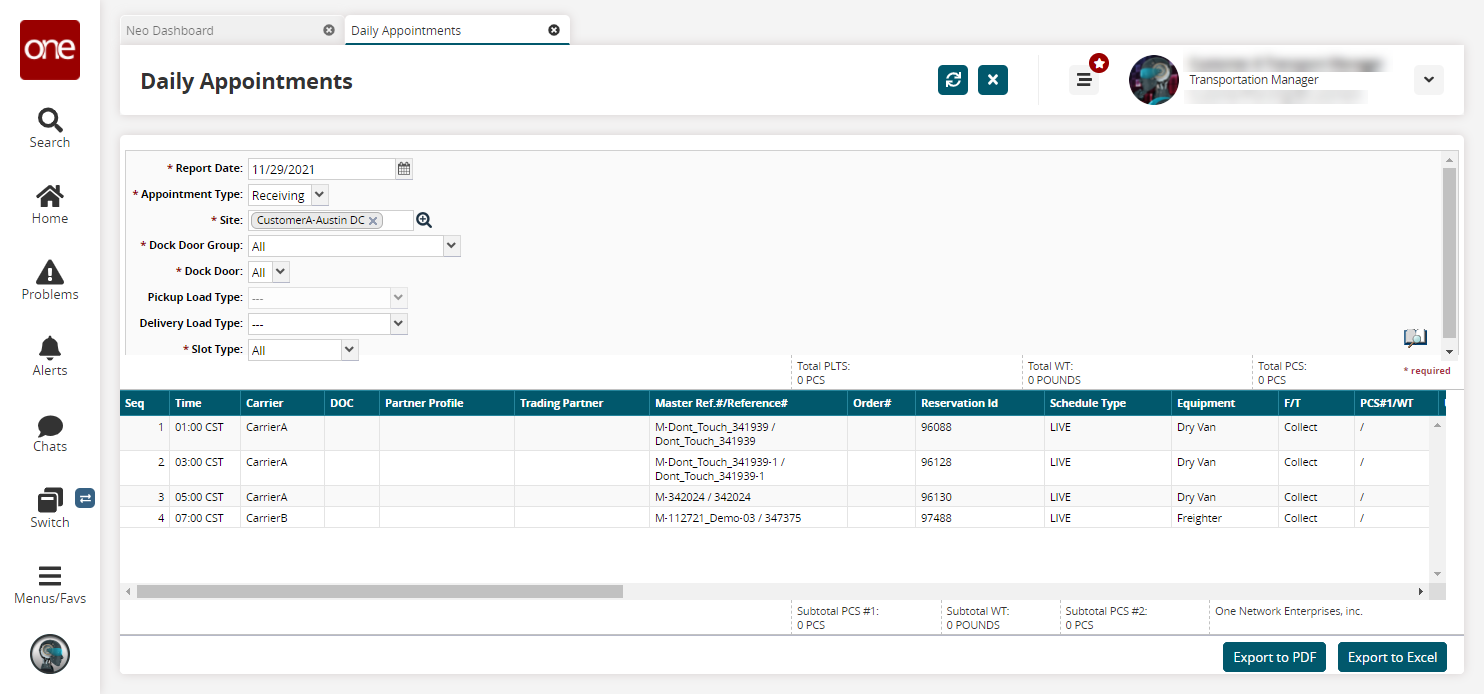Click the Switch windows icon

(x=49, y=500)
